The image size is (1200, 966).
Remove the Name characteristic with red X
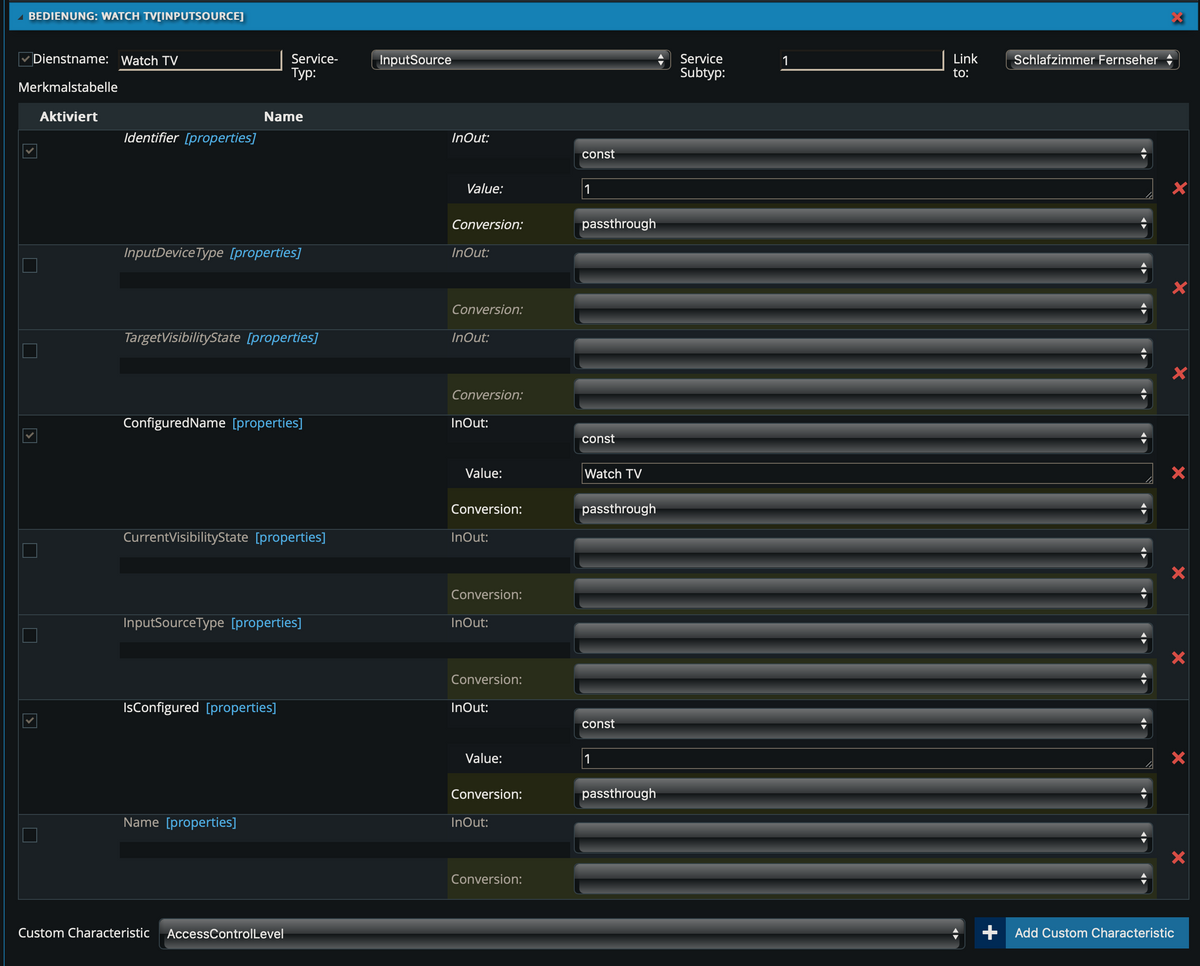pyautogui.click(x=1178, y=857)
